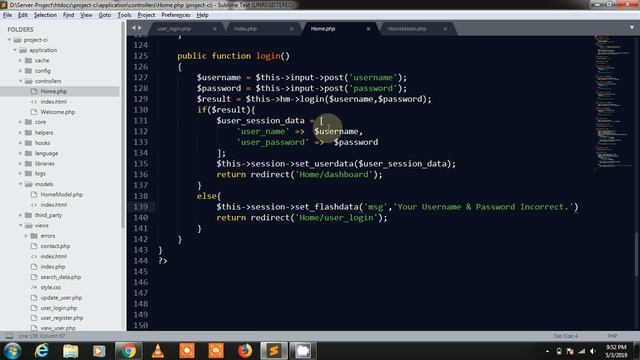The image size is (640, 360).
Task: Expand the config folder
Action: click(x=20, y=71)
